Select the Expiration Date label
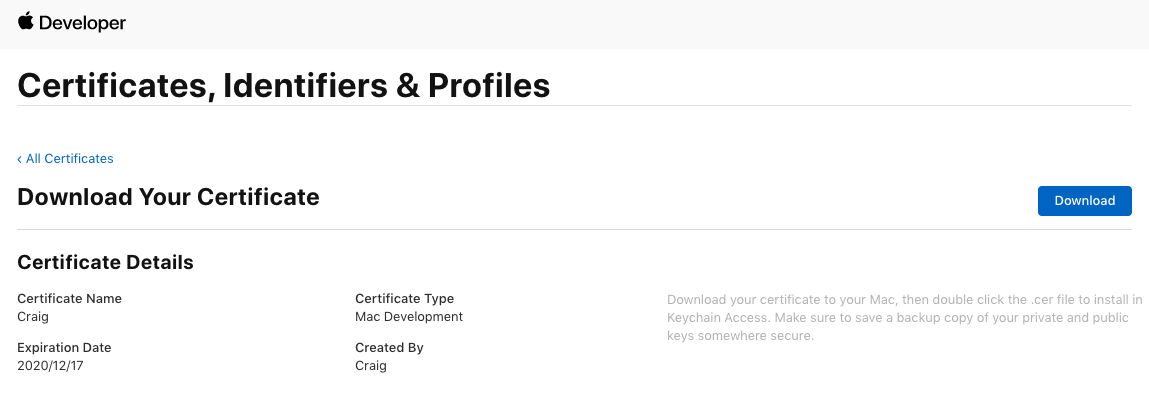Viewport: 1149px width, 401px height. click(64, 347)
